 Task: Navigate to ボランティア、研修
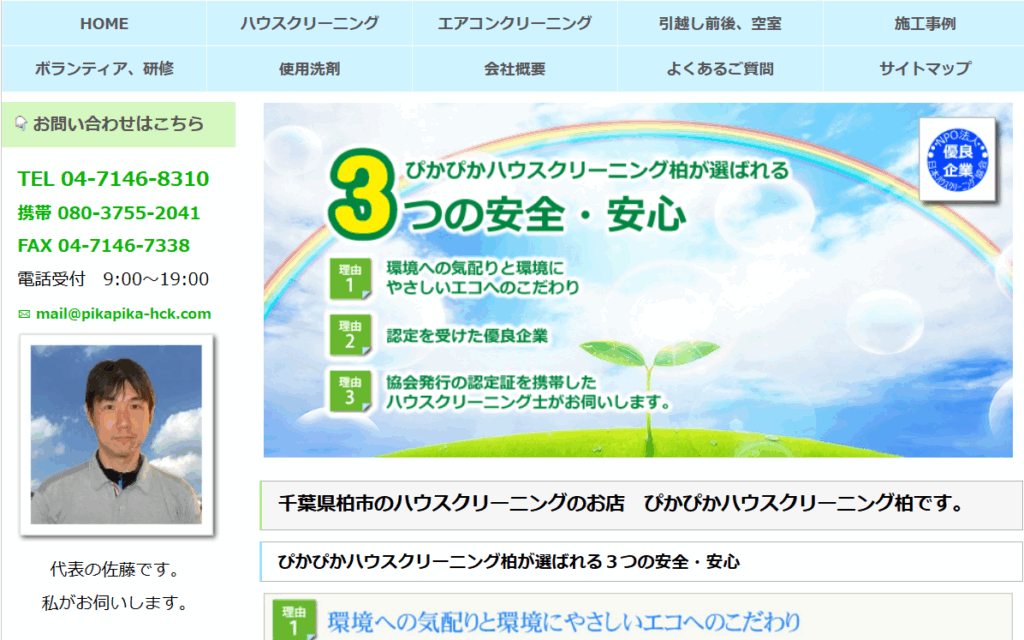(x=104, y=69)
